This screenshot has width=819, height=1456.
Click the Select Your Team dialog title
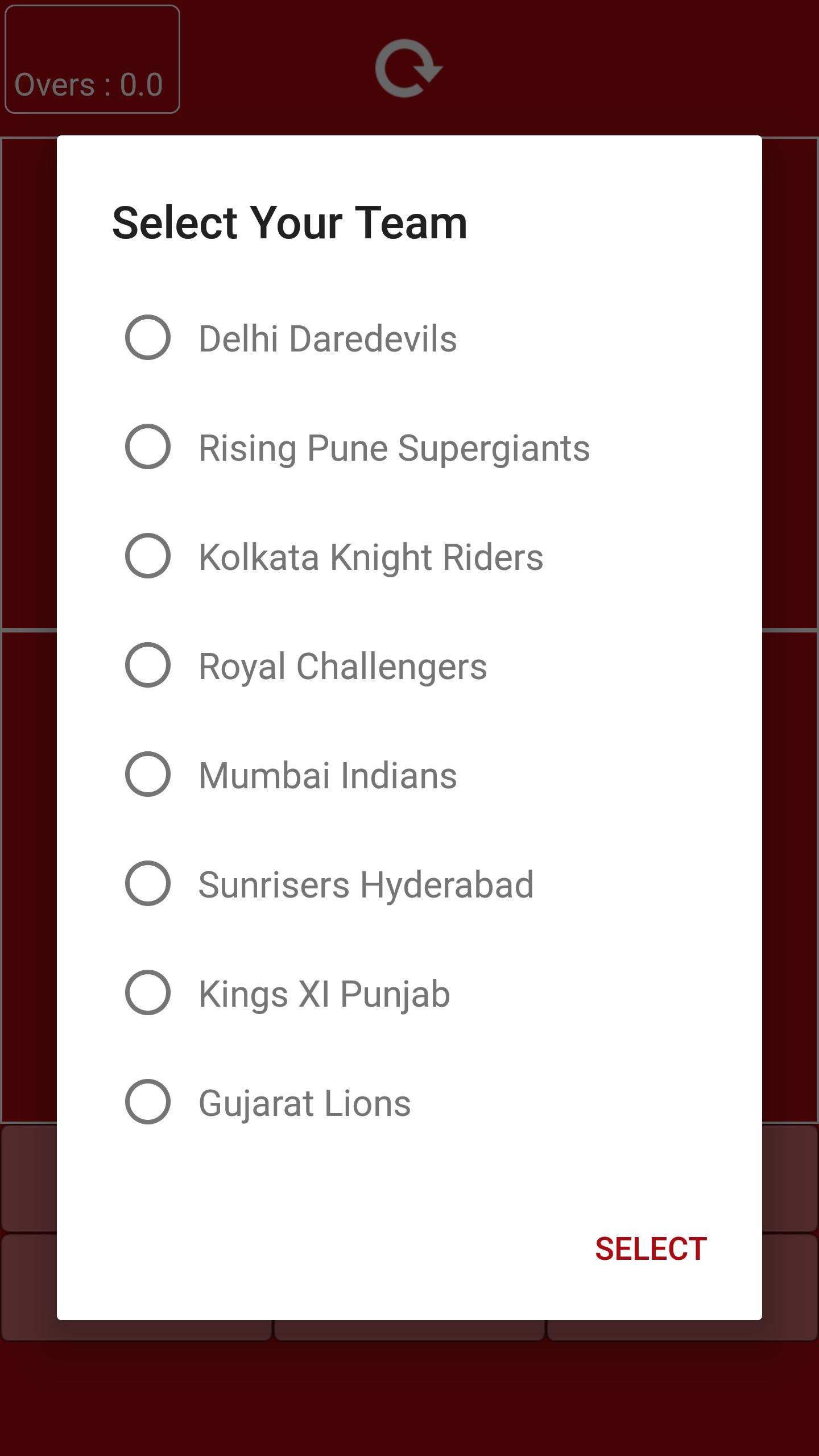point(289,223)
